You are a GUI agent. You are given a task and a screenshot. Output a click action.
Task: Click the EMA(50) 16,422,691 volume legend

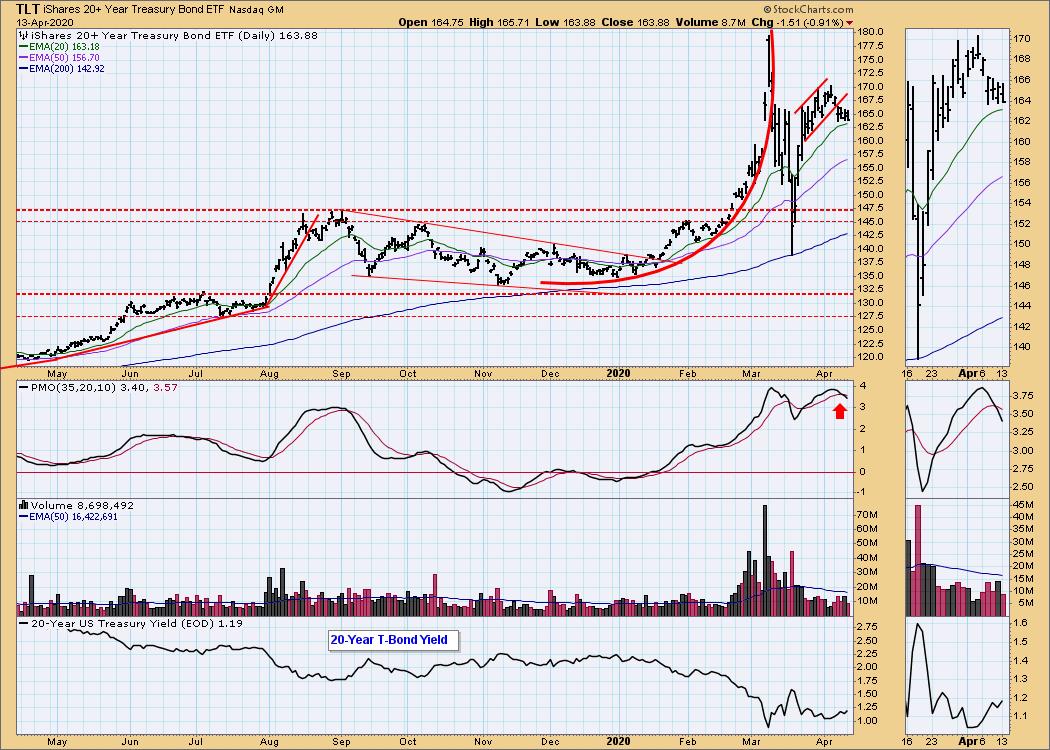click(x=68, y=516)
